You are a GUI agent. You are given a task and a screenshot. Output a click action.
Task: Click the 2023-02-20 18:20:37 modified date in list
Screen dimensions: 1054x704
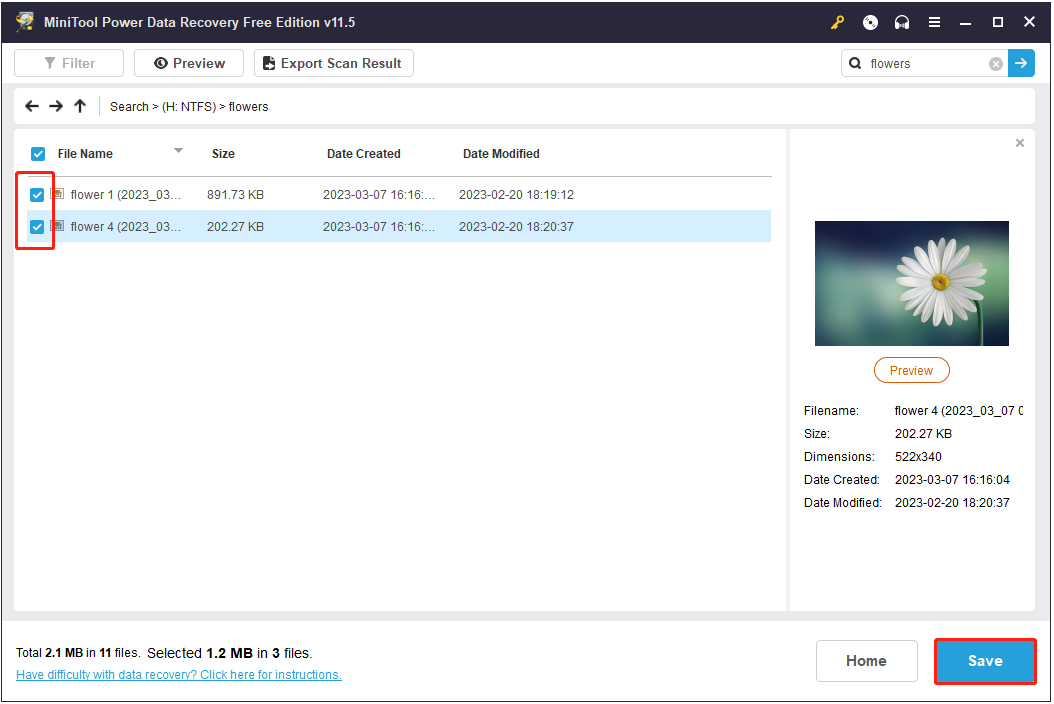[x=516, y=227]
